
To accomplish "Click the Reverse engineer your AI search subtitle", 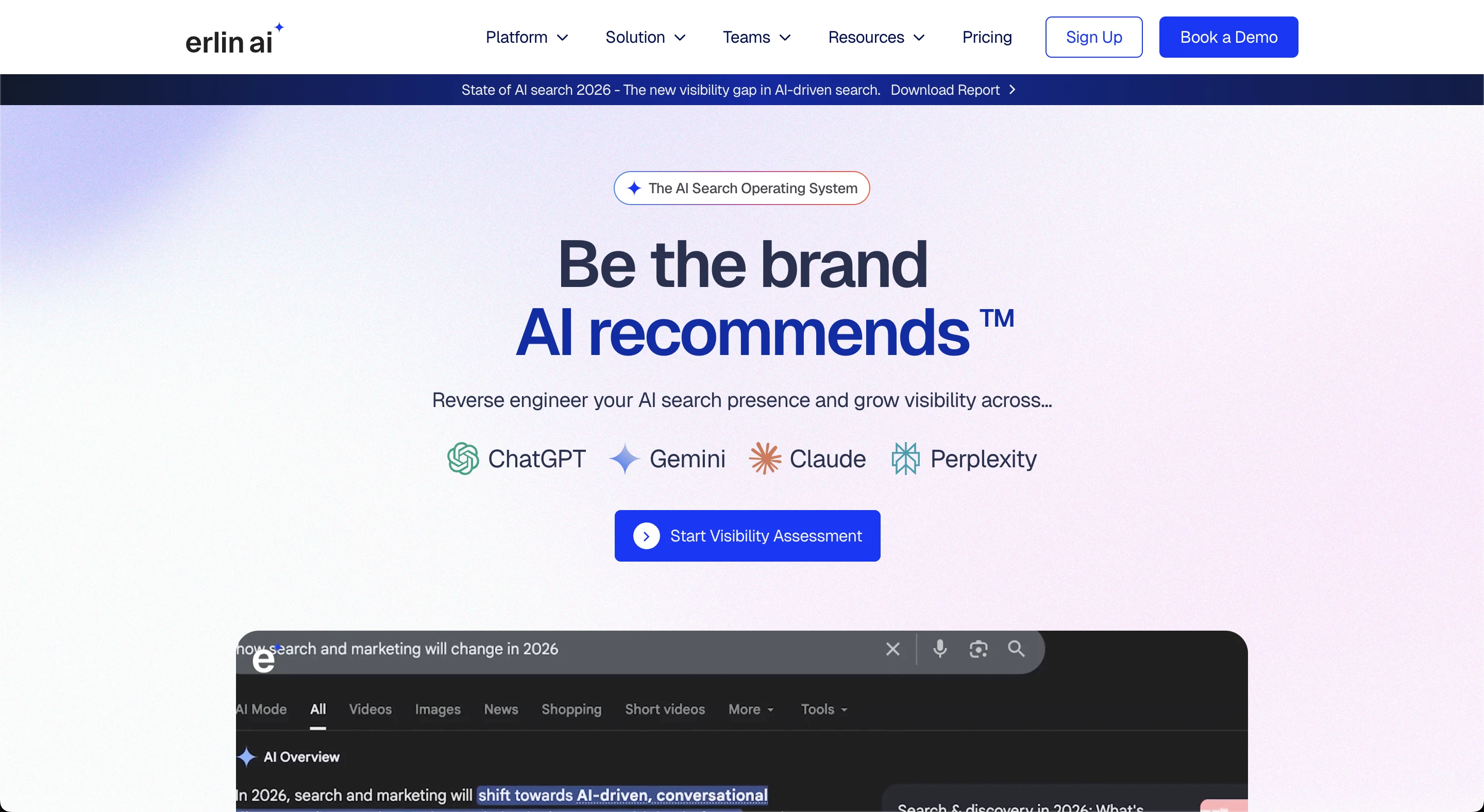I will pyautogui.click(x=741, y=400).
